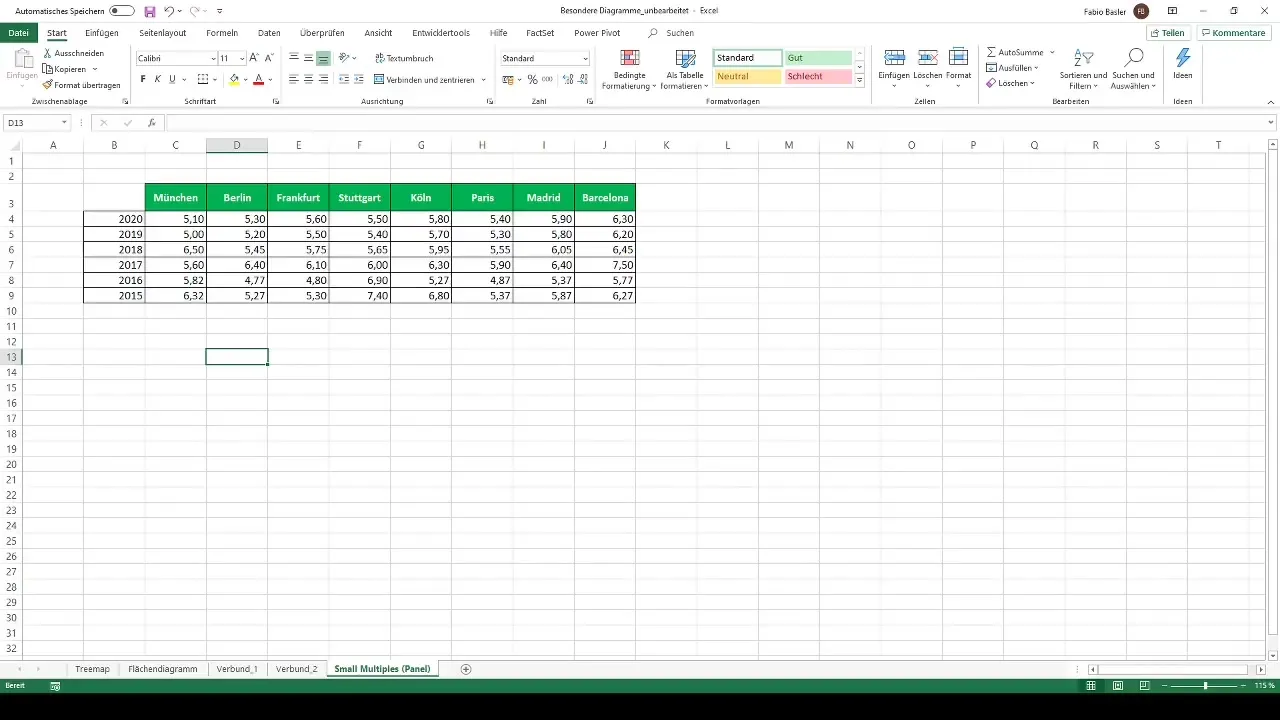Switch to Page Break Preview in the status bar
The height and width of the screenshot is (720, 1280).
[x=1143, y=686]
